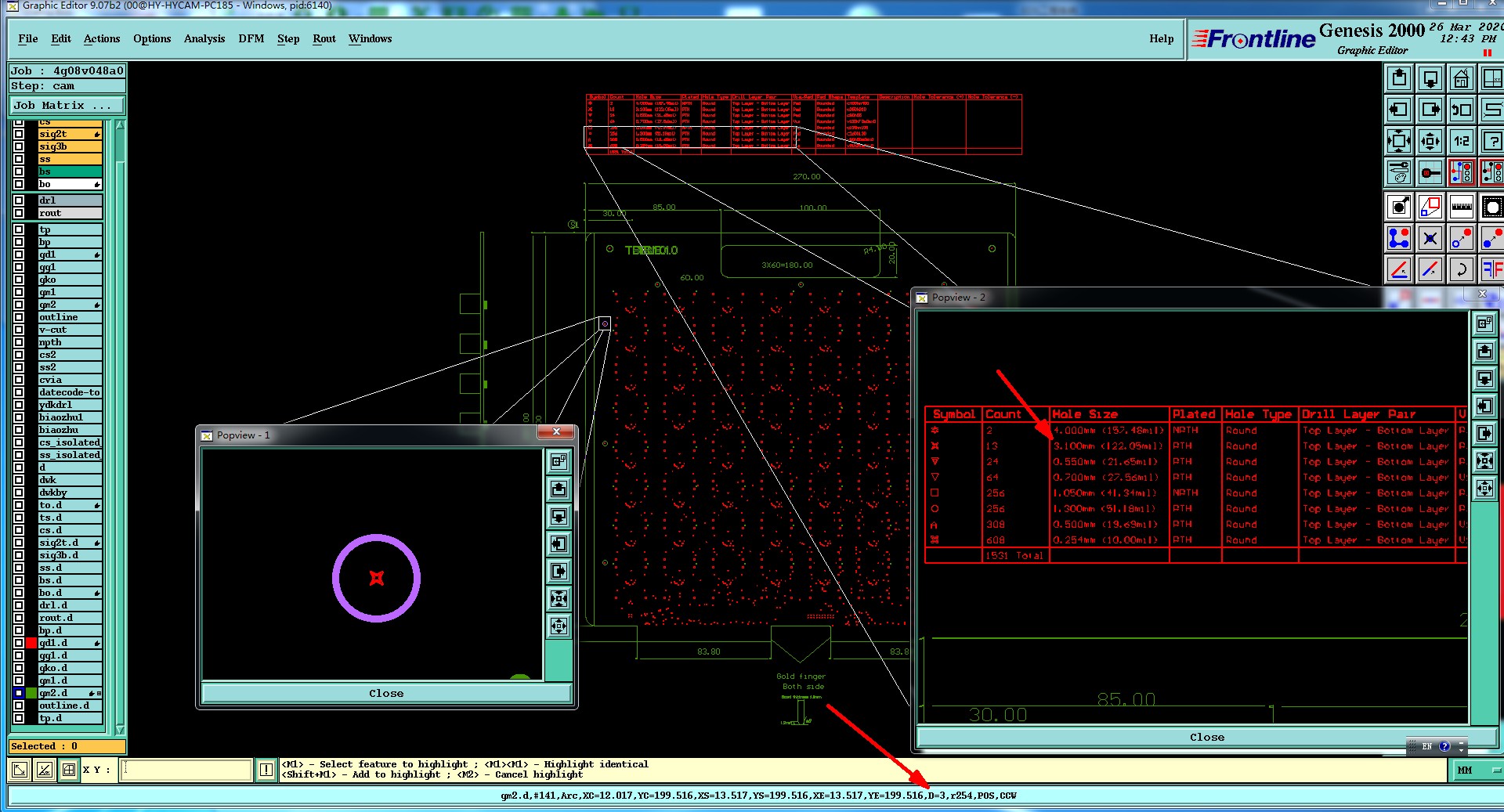The image size is (1504, 812).
Task: Toggle checkbox for layer v-cut
Action: (19, 330)
